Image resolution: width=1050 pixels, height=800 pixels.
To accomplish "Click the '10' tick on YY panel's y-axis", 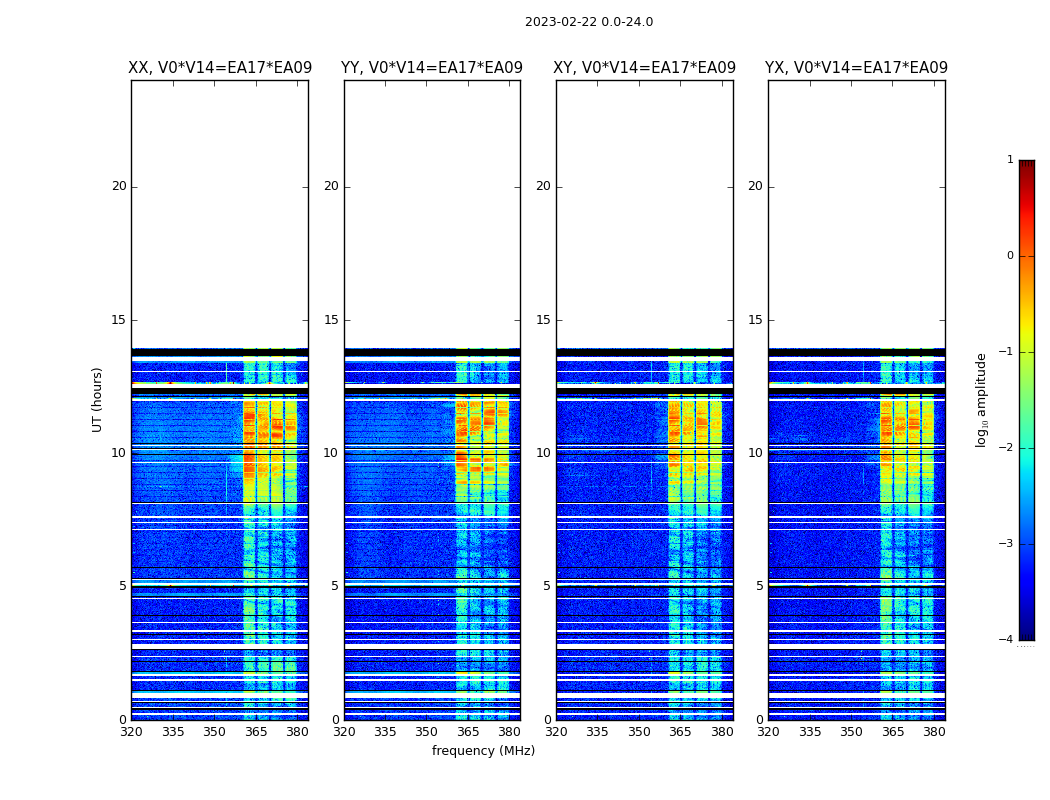I will [x=331, y=453].
